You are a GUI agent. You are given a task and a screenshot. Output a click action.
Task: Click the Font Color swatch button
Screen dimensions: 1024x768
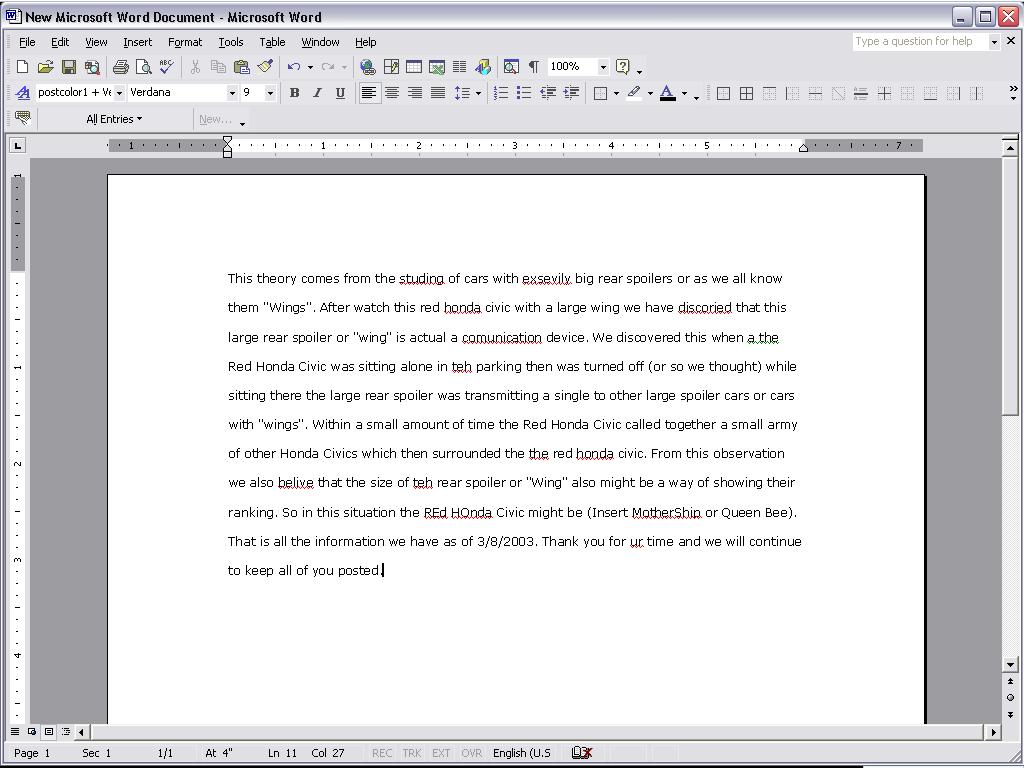pyautogui.click(x=667, y=93)
